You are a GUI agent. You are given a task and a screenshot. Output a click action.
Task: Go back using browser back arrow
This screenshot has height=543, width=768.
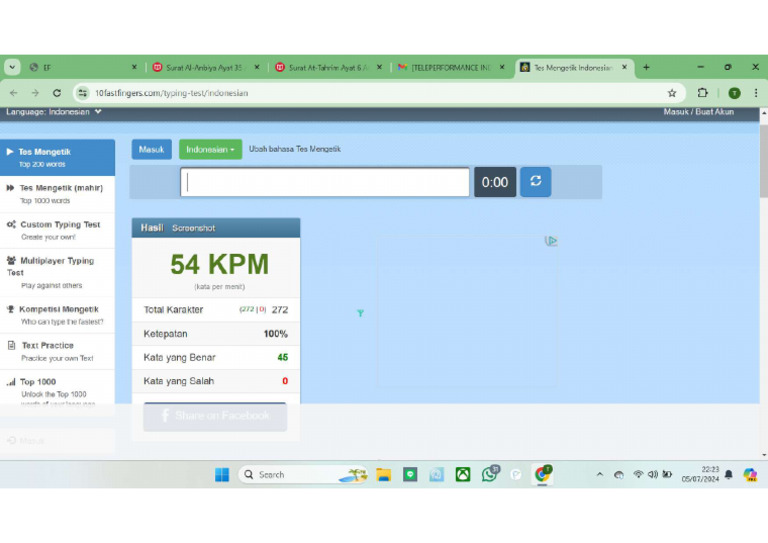tap(14, 93)
